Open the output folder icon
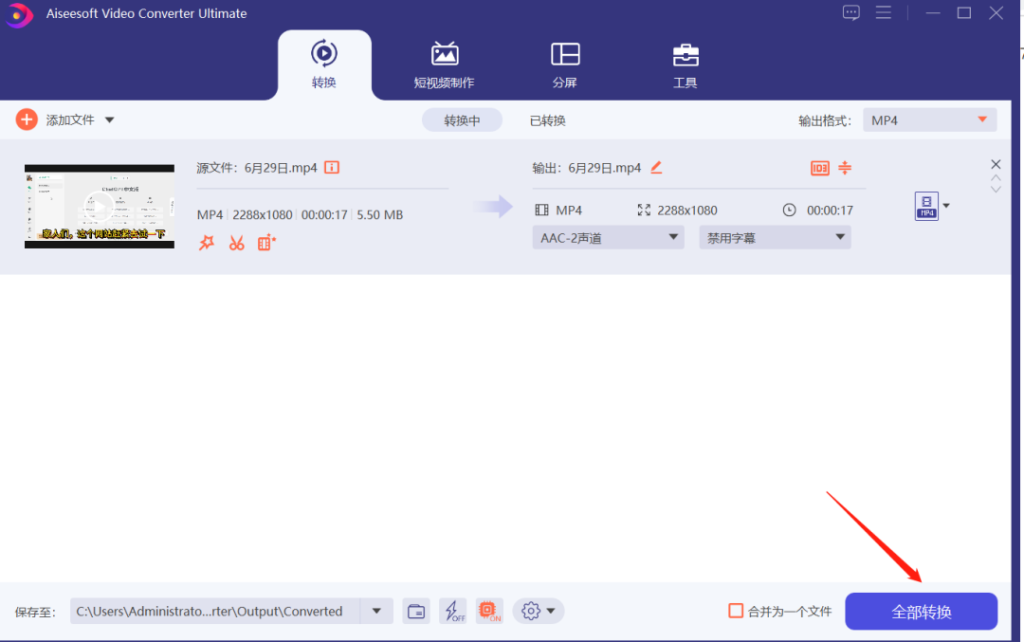 [416, 611]
